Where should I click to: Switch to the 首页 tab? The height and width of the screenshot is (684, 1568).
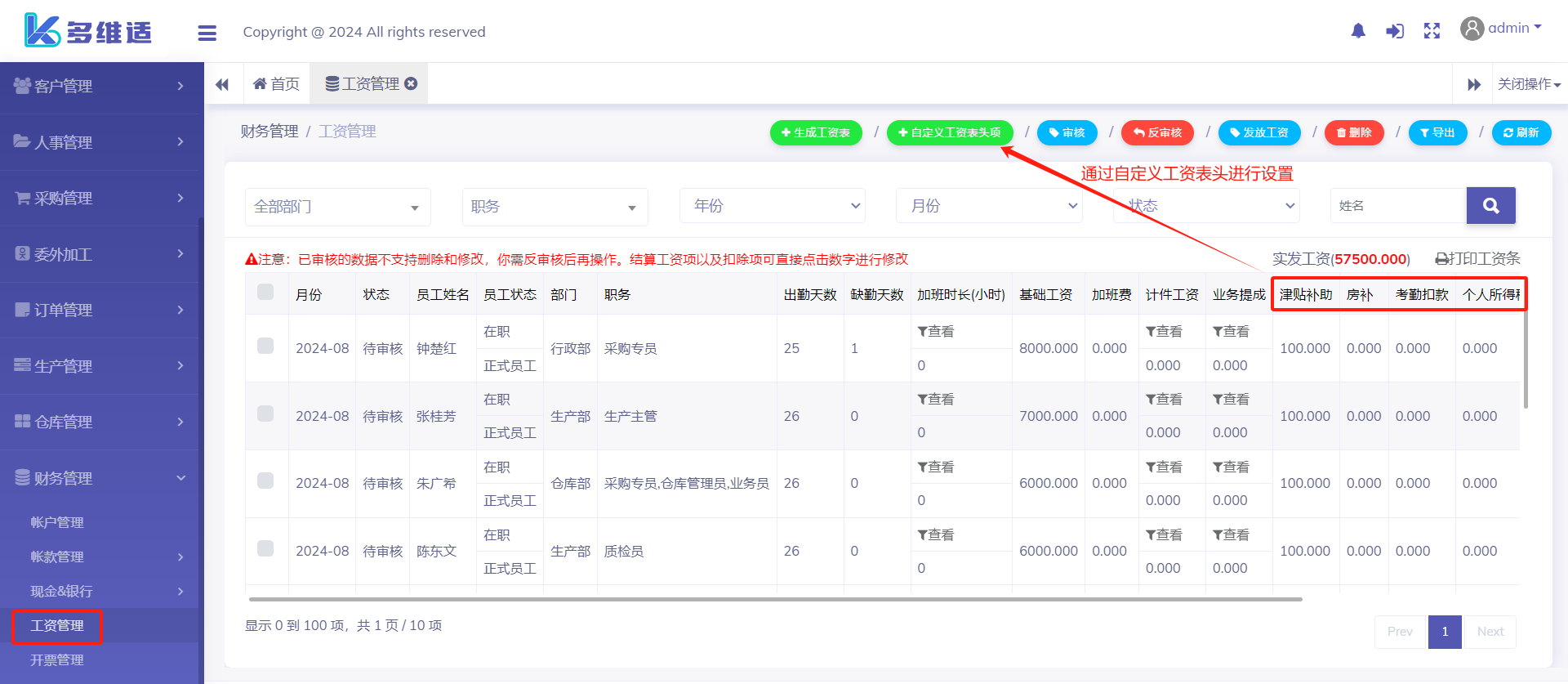pos(277,84)
